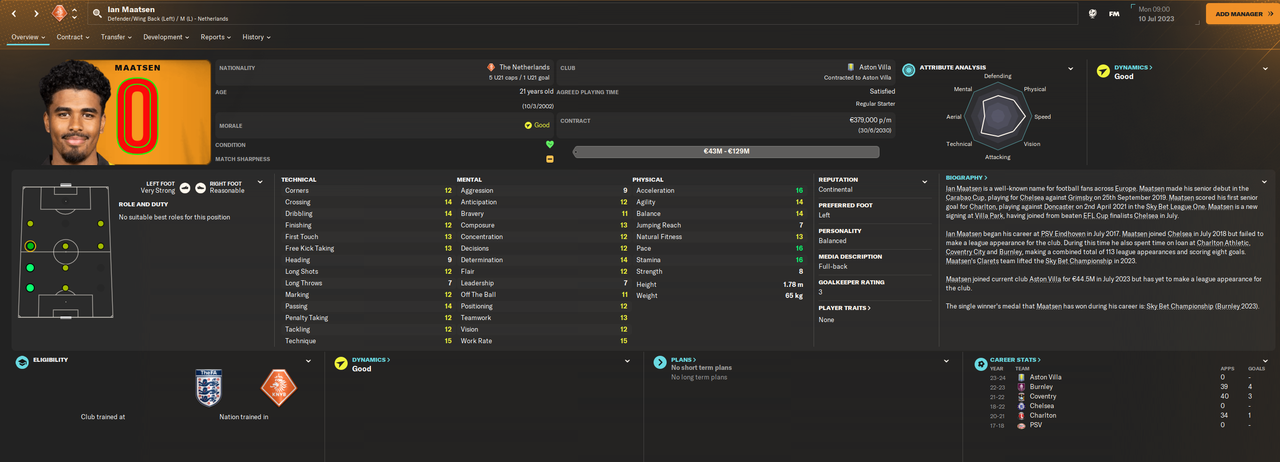Click the Work Rate attribute row
Image resolution: width=1280 pixels, height=462 pixels.
coord(542,341)
